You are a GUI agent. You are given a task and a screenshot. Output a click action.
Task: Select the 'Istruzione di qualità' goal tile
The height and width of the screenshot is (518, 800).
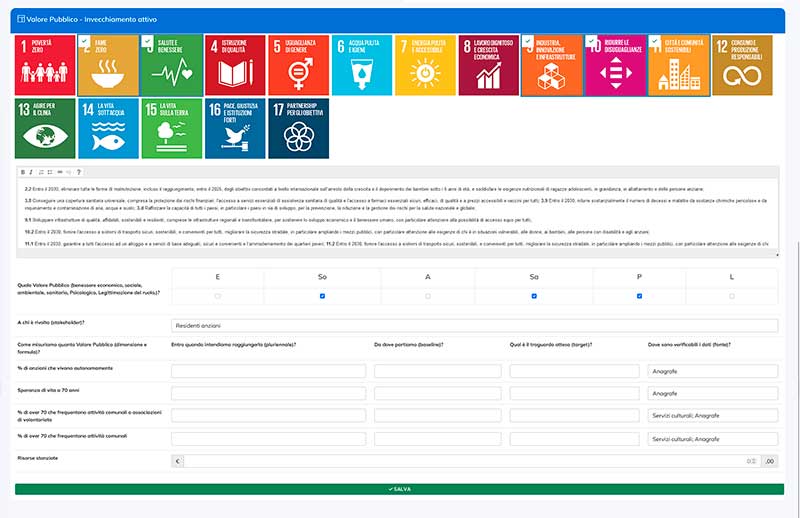click(235, 65)
